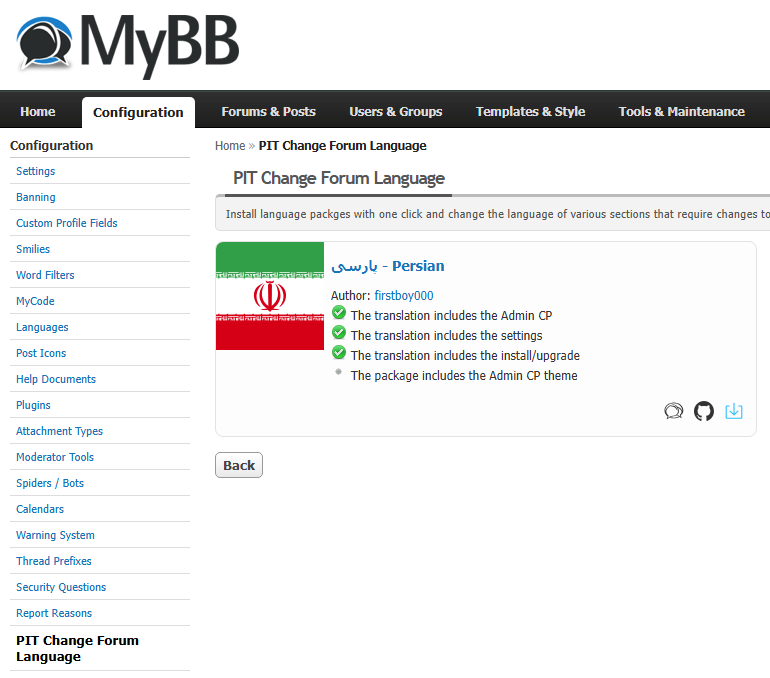Click the Iran flag image

(270, 296)
